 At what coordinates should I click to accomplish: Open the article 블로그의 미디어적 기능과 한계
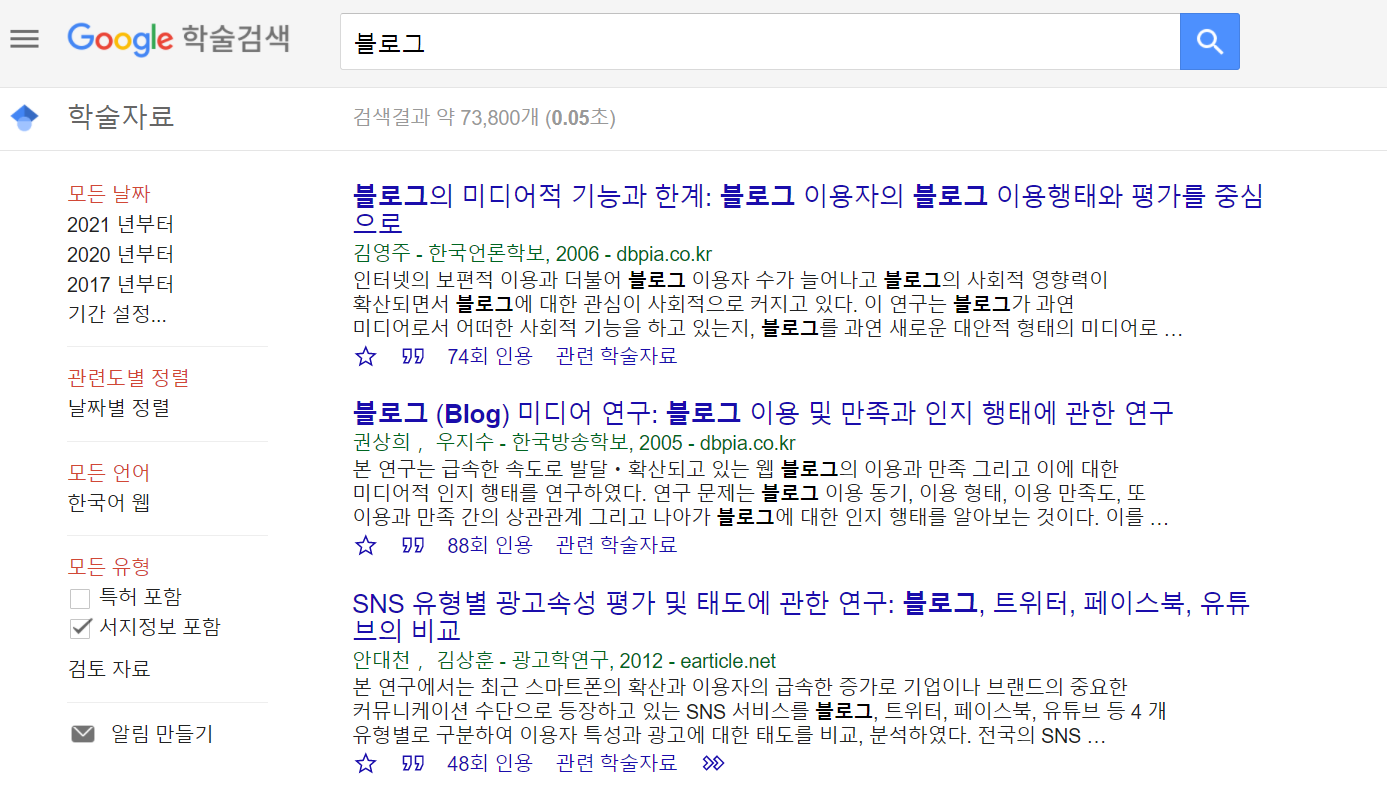(x=808, y=209)
